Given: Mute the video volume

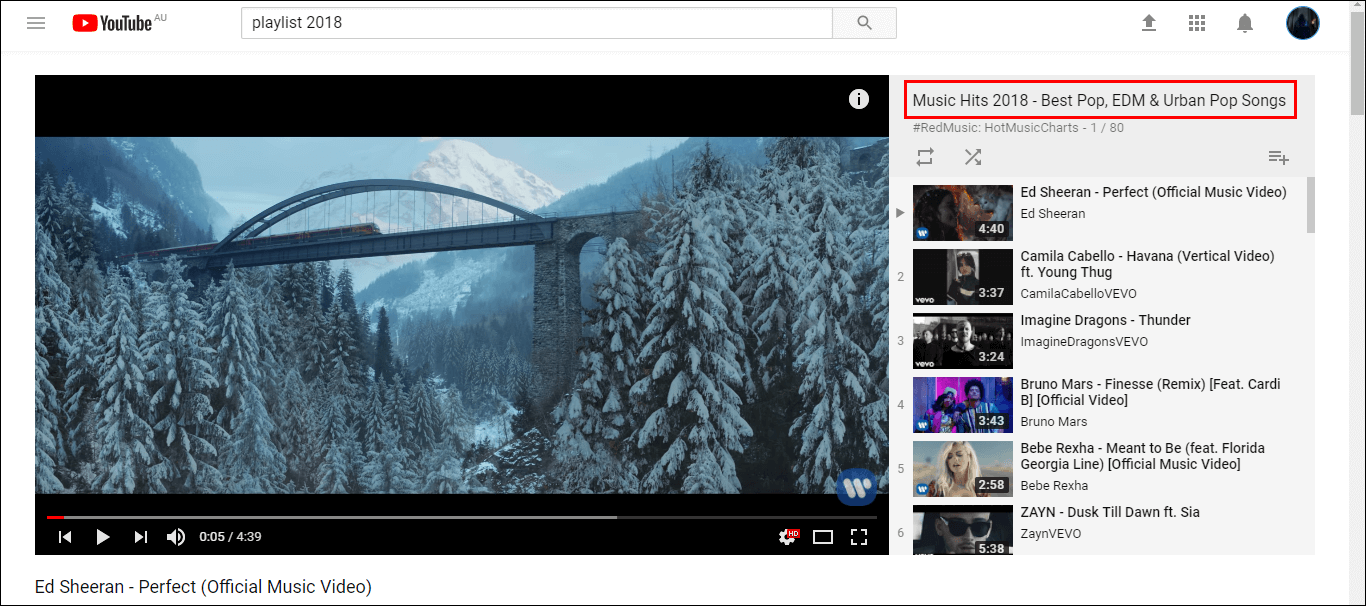Looking at the screenshot, I should tap(176, 537).
